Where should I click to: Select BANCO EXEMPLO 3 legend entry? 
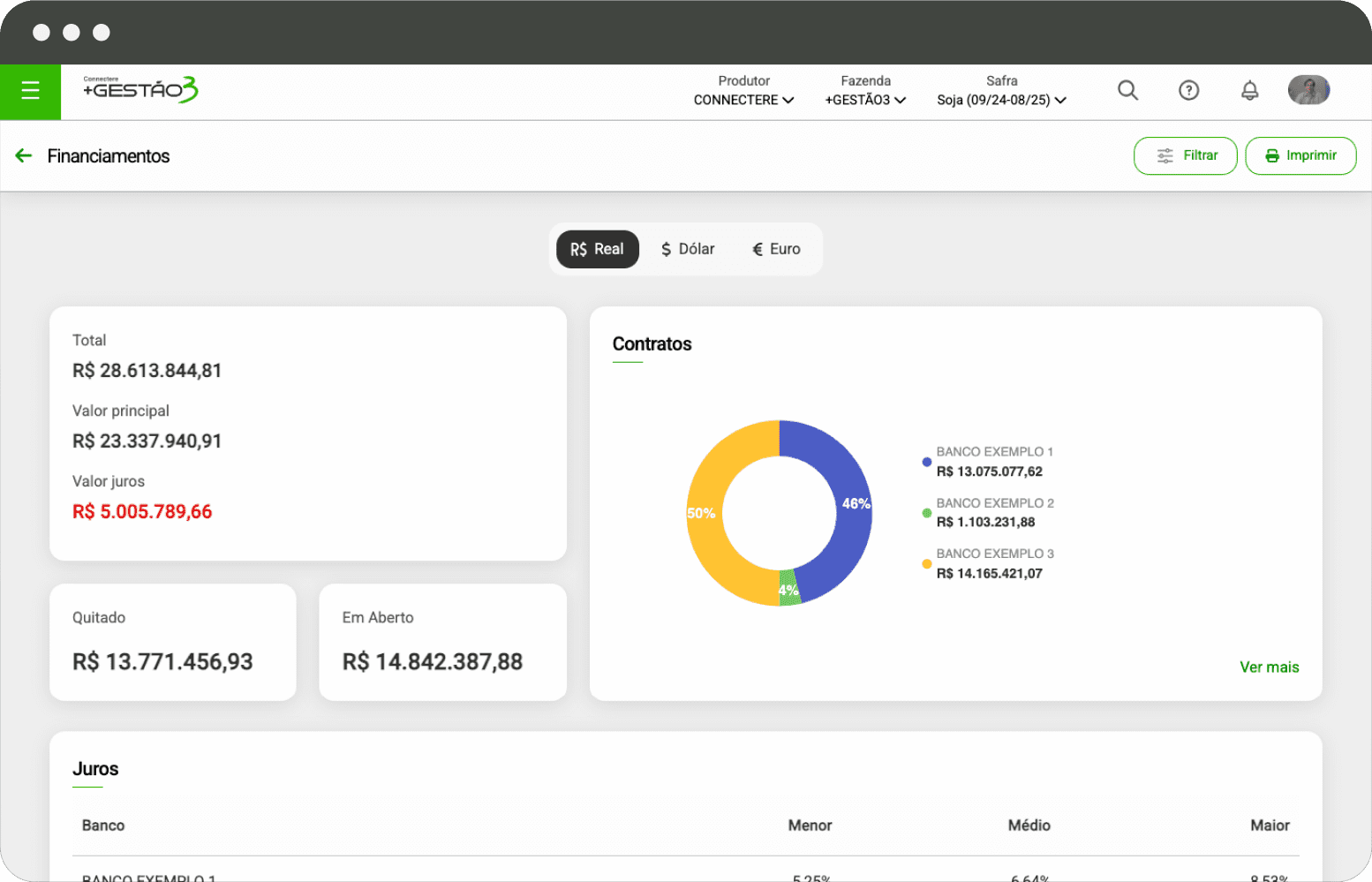click(x=994, y=563)
